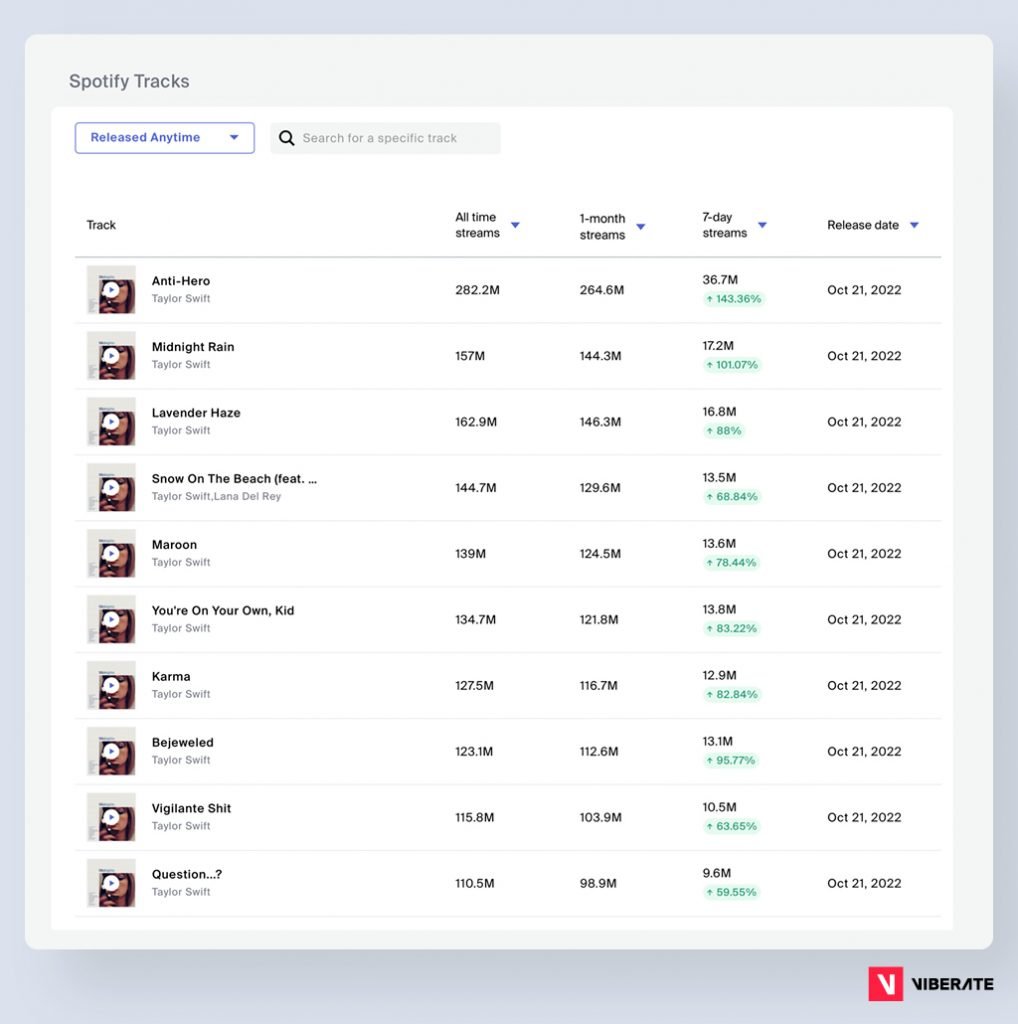Open Snow On The Beach track title
Screen dimensions: 1018x1024
234,479
